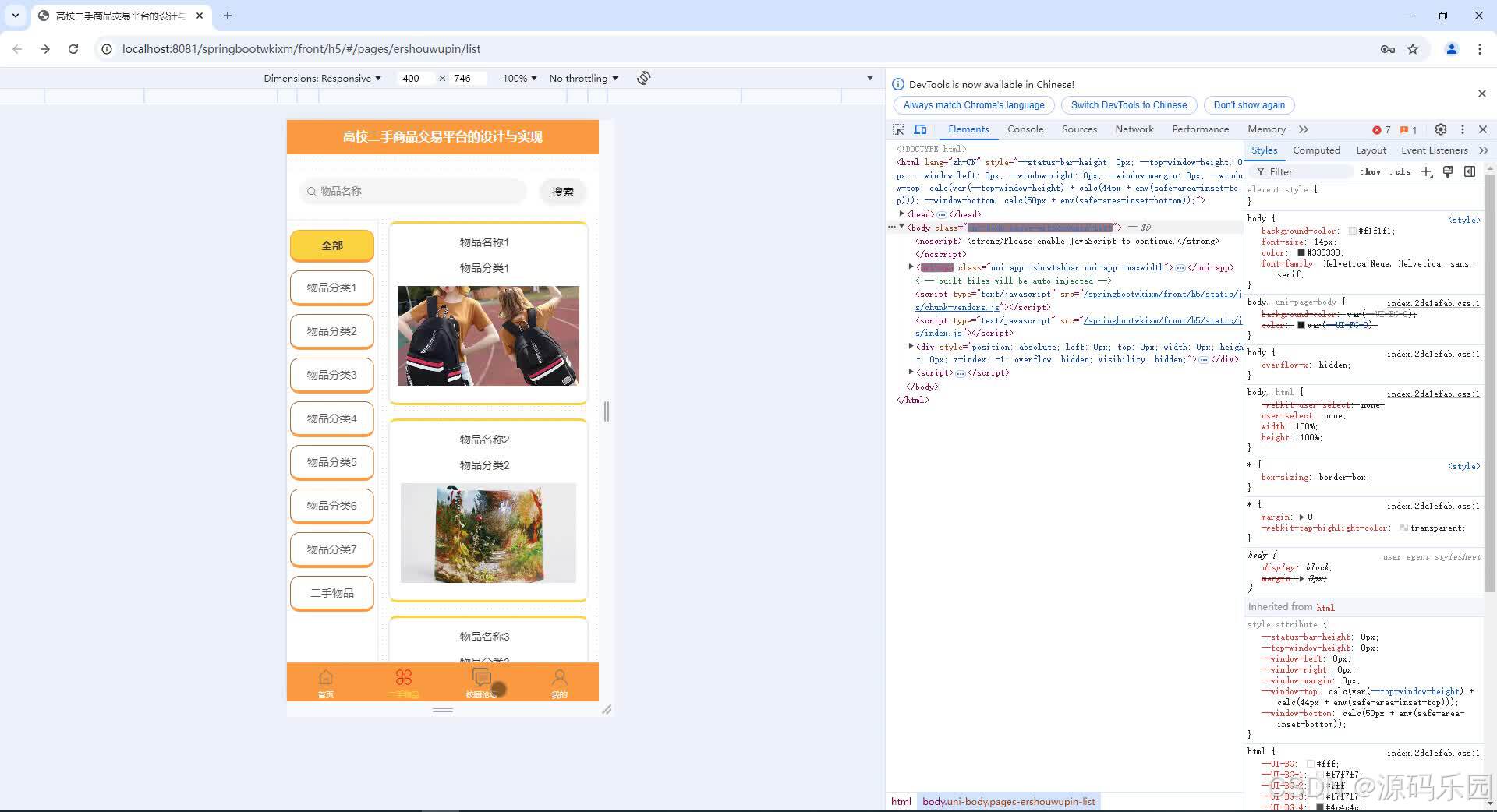Image resolution: width=1497 pixels, height=812 pixels.
Task: Open the zoom level 100% dropdown
Action: 518,78
